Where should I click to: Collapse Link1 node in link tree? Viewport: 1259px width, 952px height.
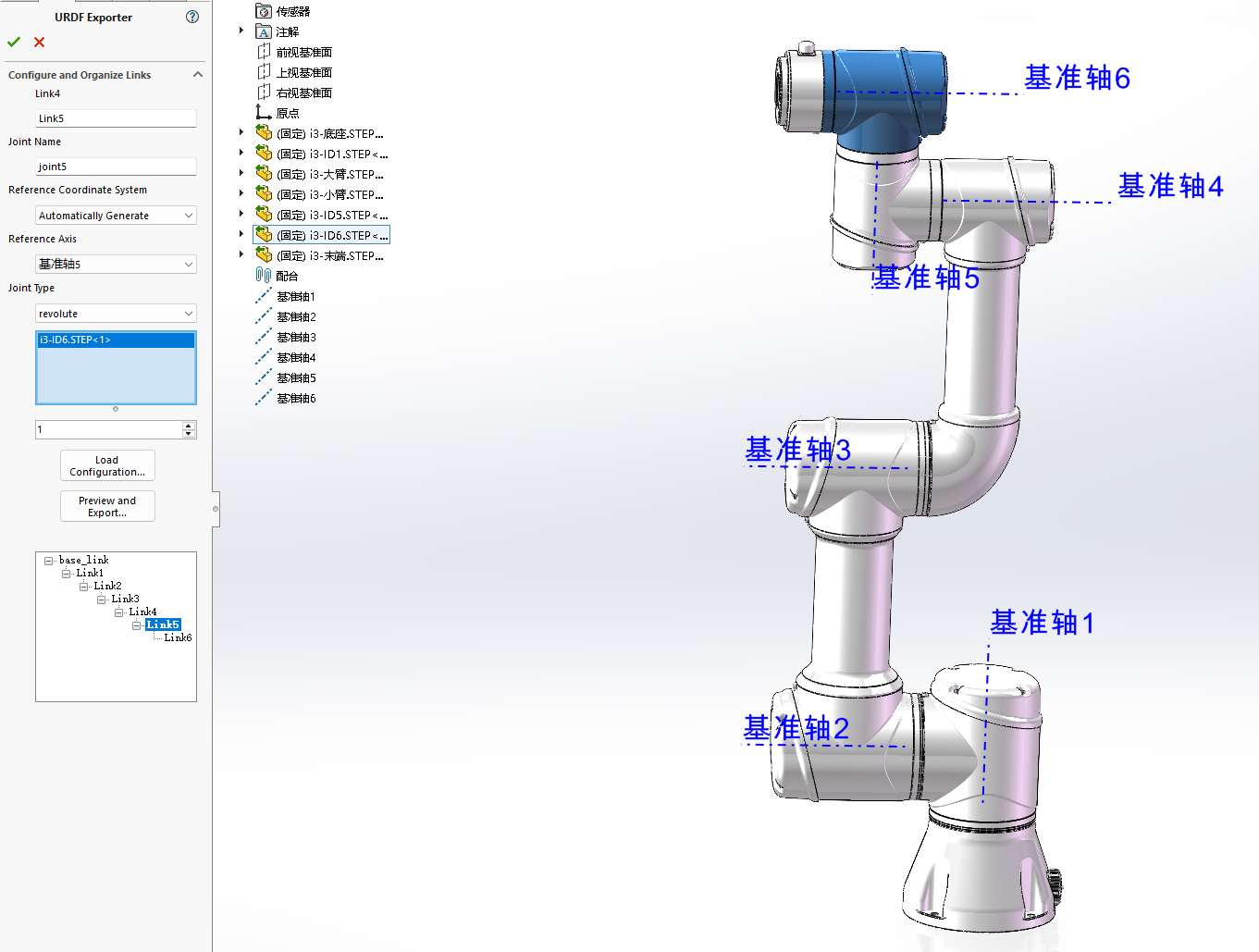66,574
